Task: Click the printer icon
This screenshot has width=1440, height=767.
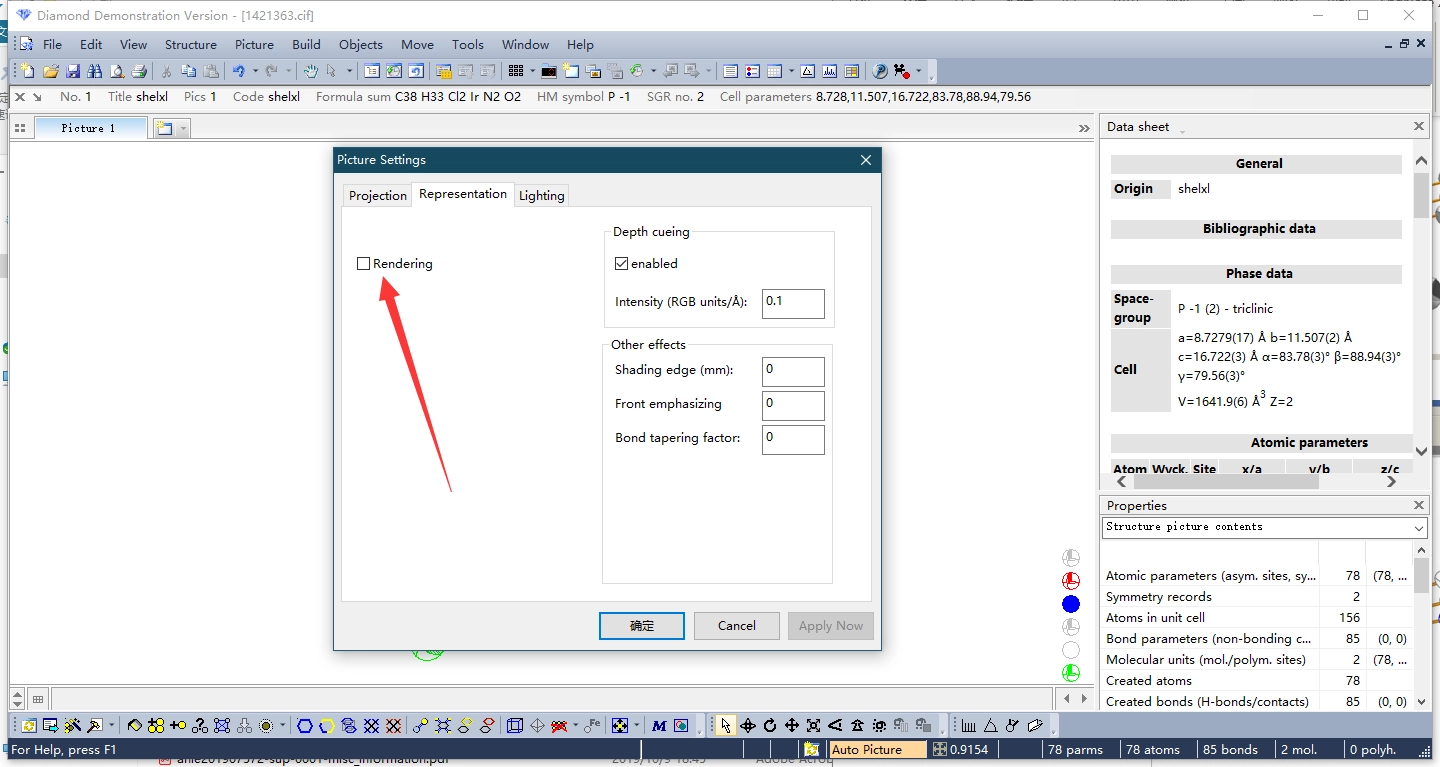Action: (139, 71)
